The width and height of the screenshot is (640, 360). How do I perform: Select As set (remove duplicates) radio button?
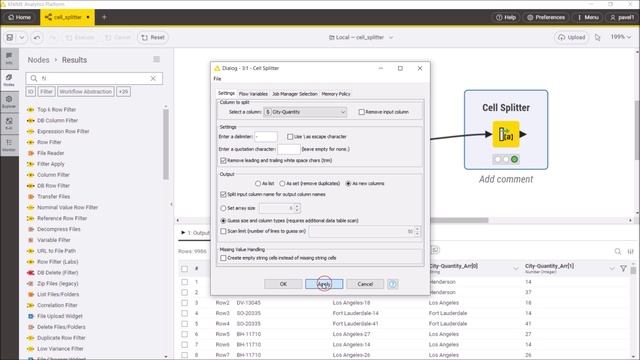click(x=282, y=184)
